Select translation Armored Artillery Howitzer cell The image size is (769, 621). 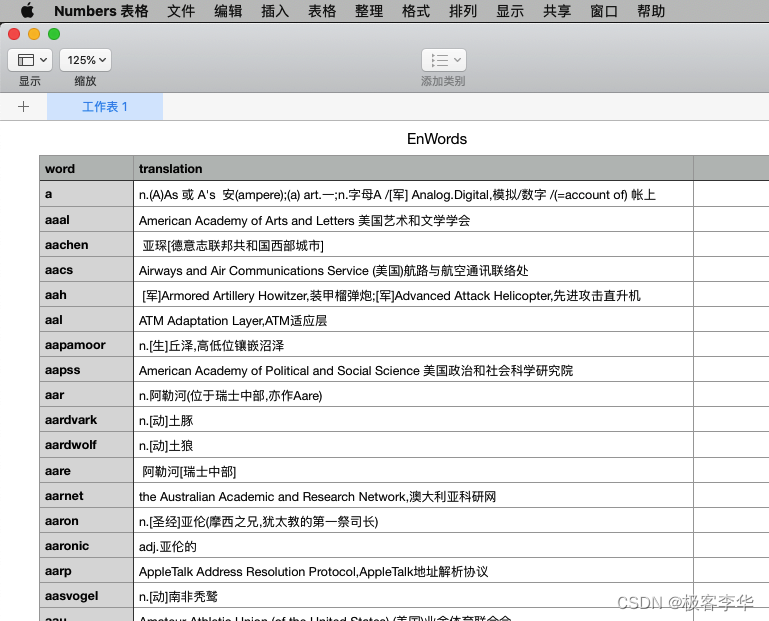pos(413,294)
